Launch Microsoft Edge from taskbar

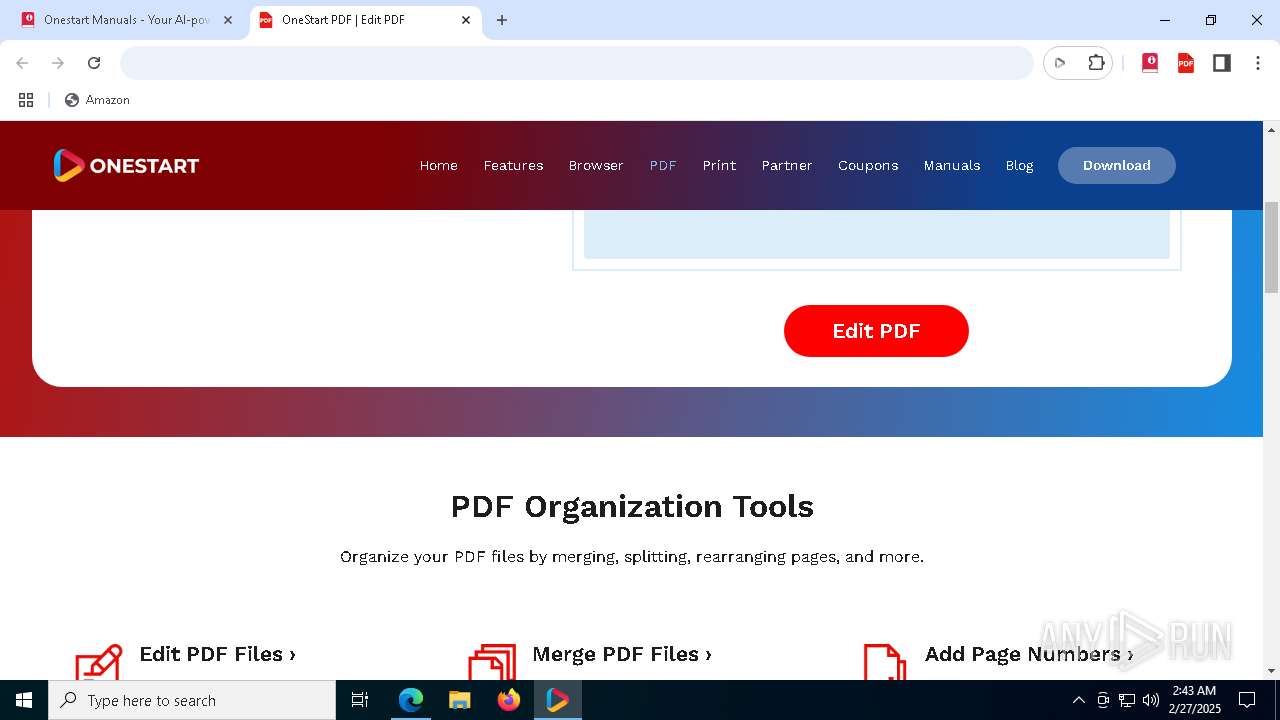point(411,700)
